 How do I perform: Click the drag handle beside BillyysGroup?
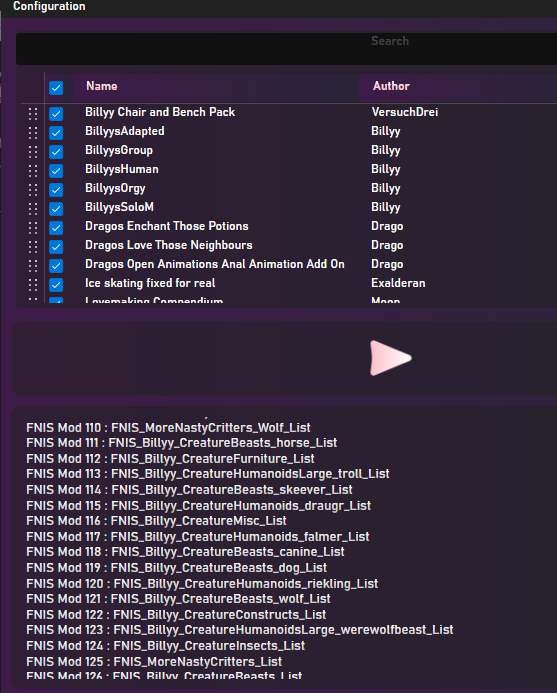[33, 152]
